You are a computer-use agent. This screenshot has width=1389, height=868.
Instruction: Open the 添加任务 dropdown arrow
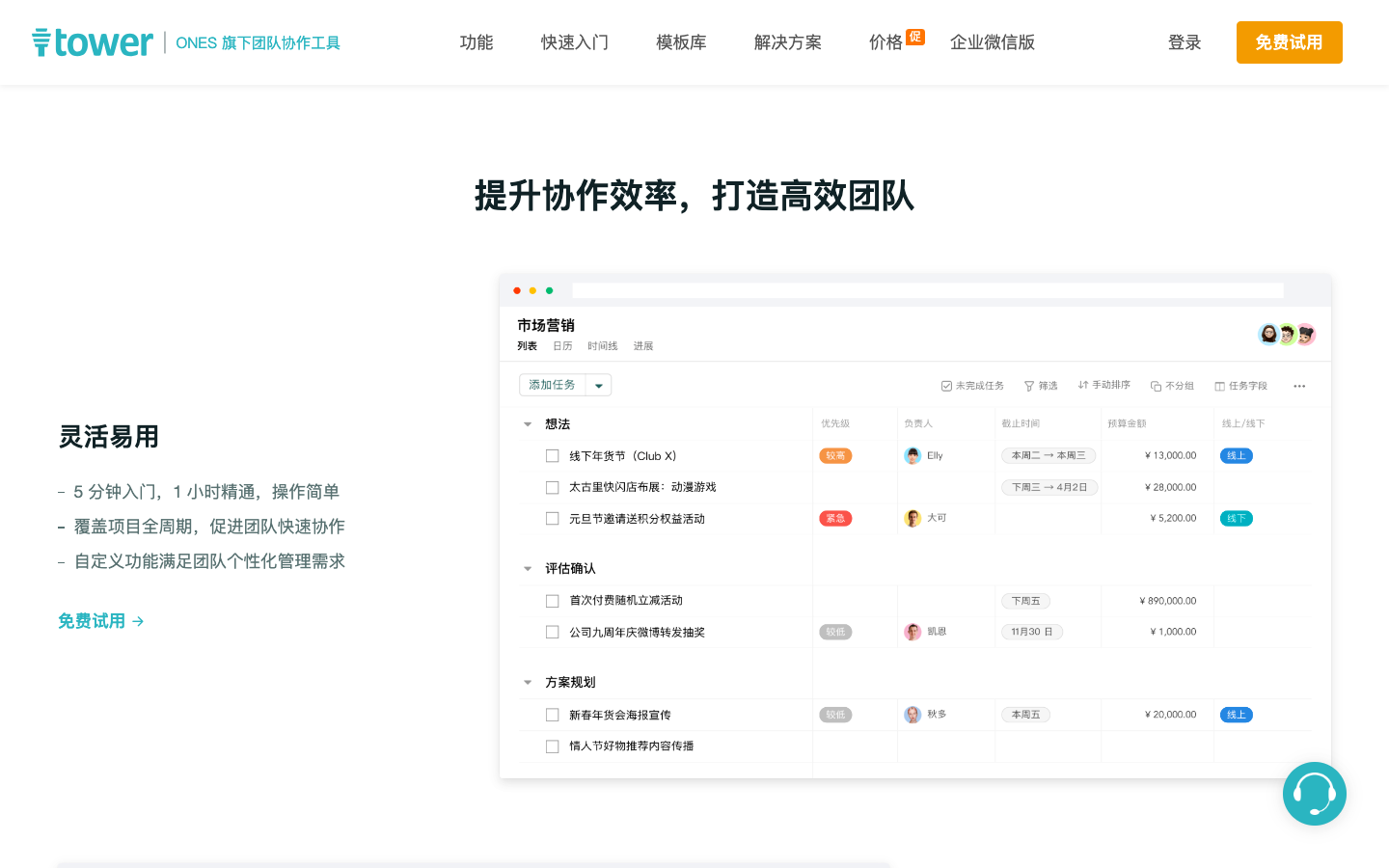click(599, 386)
